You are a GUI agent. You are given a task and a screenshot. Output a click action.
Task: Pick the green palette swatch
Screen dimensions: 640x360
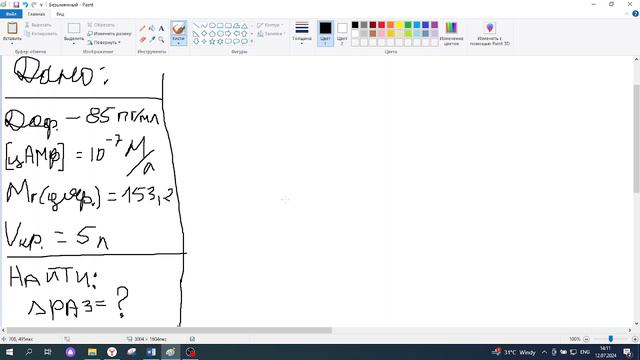[x=408, y=25]
